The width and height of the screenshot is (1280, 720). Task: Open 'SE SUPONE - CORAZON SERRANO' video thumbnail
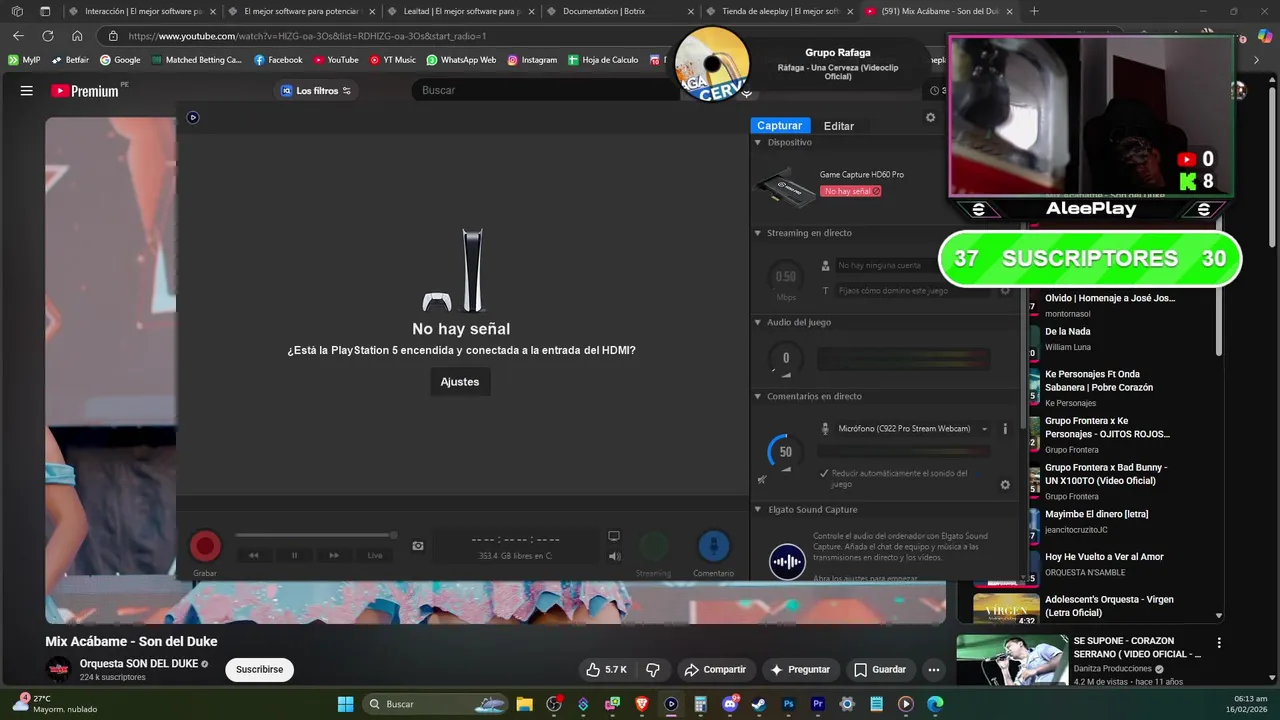pos(1012,660)
